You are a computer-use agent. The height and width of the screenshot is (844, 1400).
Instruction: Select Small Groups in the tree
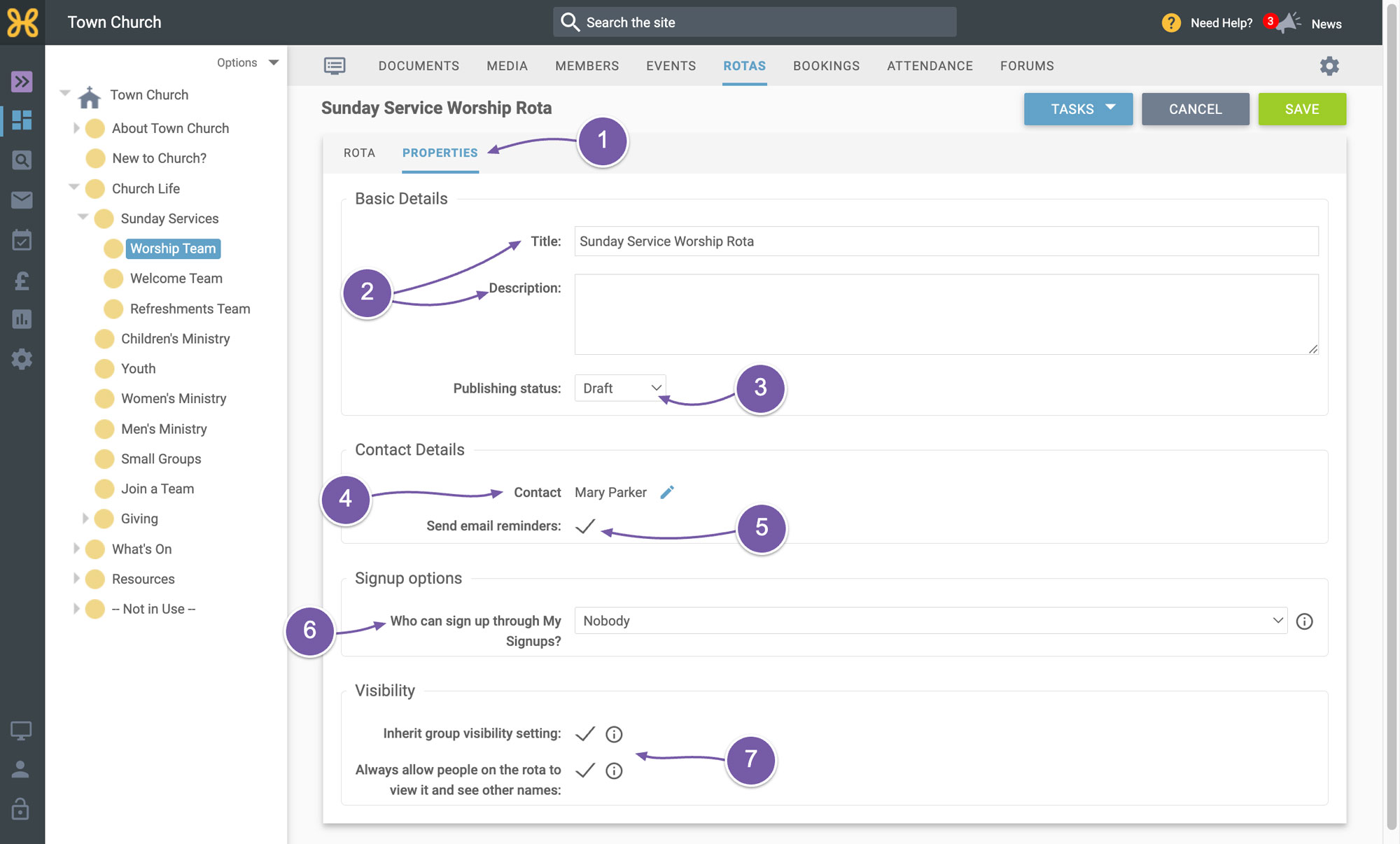pyautogui.click(x=161, y=459)
